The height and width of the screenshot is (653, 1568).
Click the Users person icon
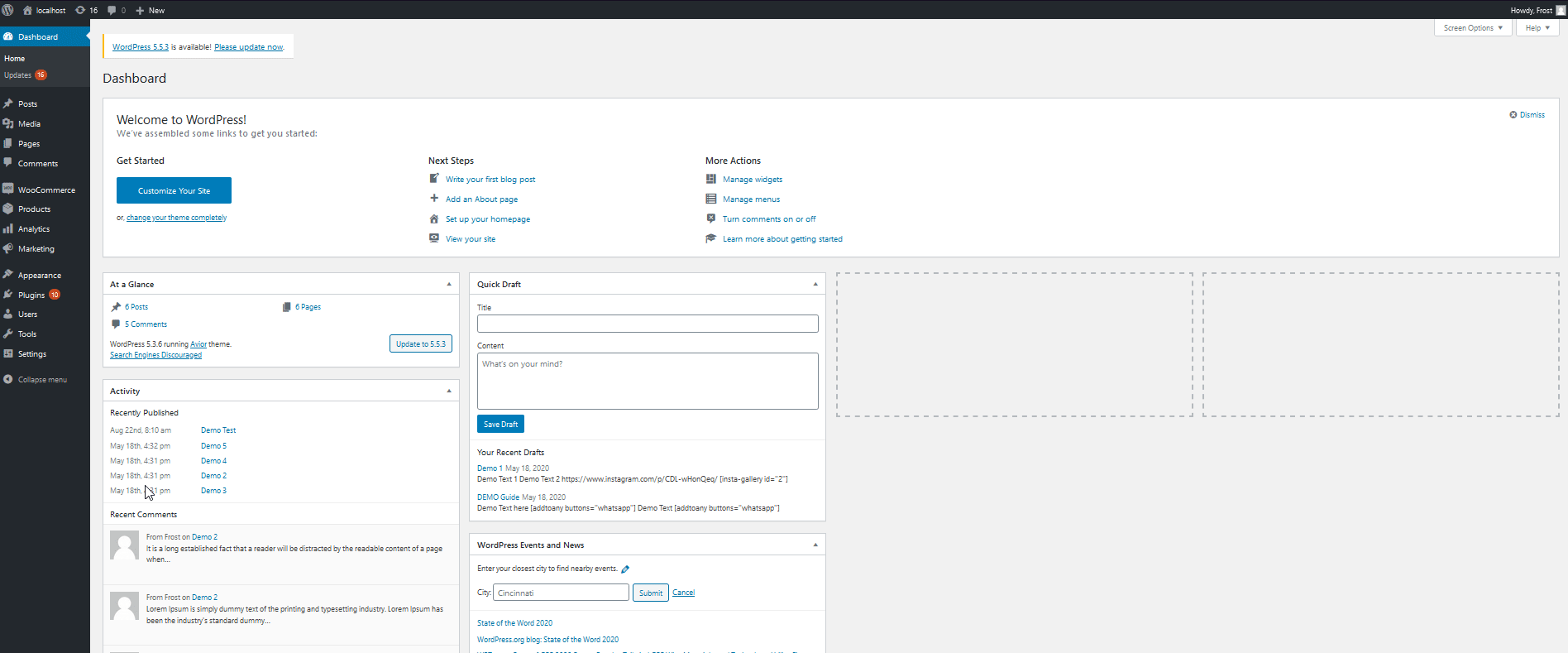tap(8, 314)
